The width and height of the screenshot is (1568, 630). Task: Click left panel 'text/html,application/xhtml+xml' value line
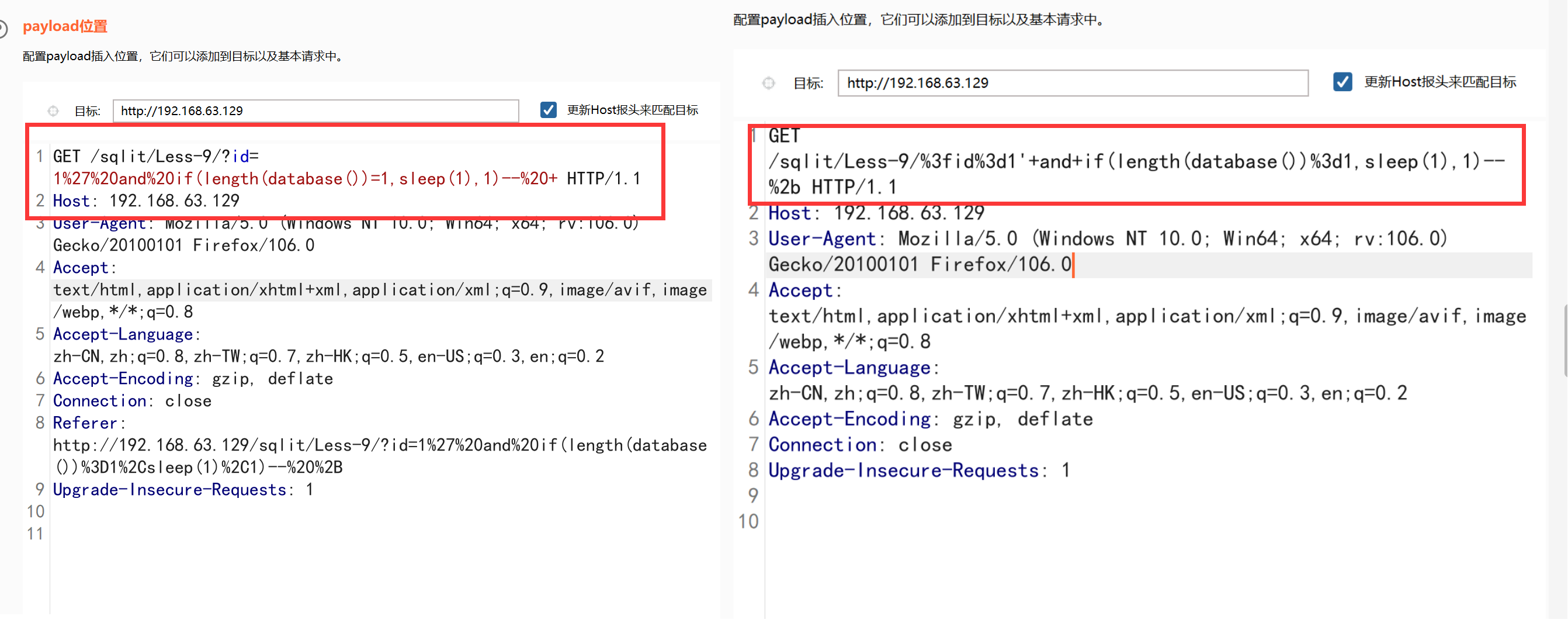coord(380,290)
